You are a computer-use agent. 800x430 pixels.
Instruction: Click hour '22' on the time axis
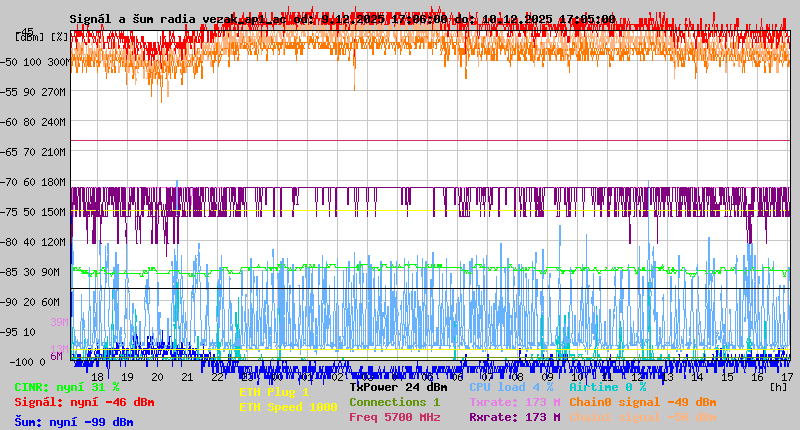pos(217,377)
